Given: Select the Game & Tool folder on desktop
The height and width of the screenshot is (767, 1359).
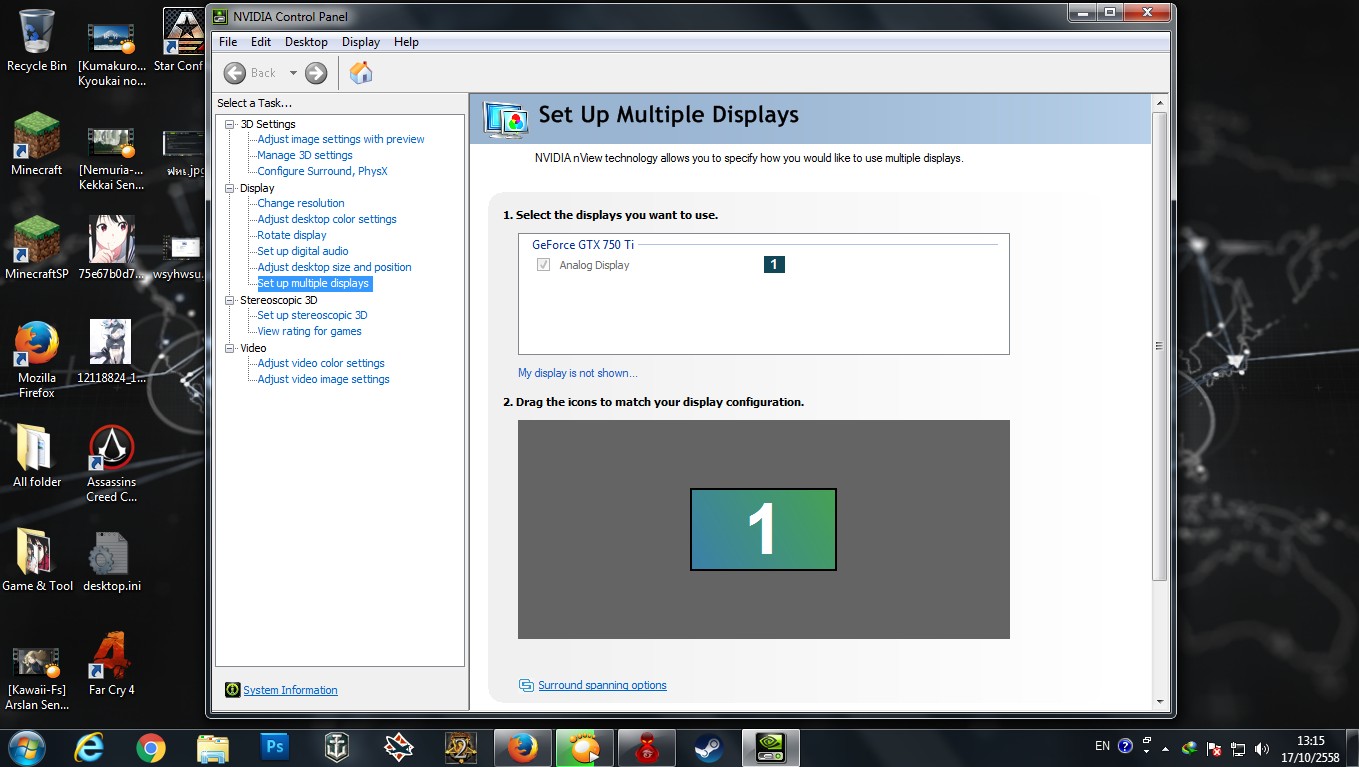Looking at the screenshot, I should tap(37, 560).
